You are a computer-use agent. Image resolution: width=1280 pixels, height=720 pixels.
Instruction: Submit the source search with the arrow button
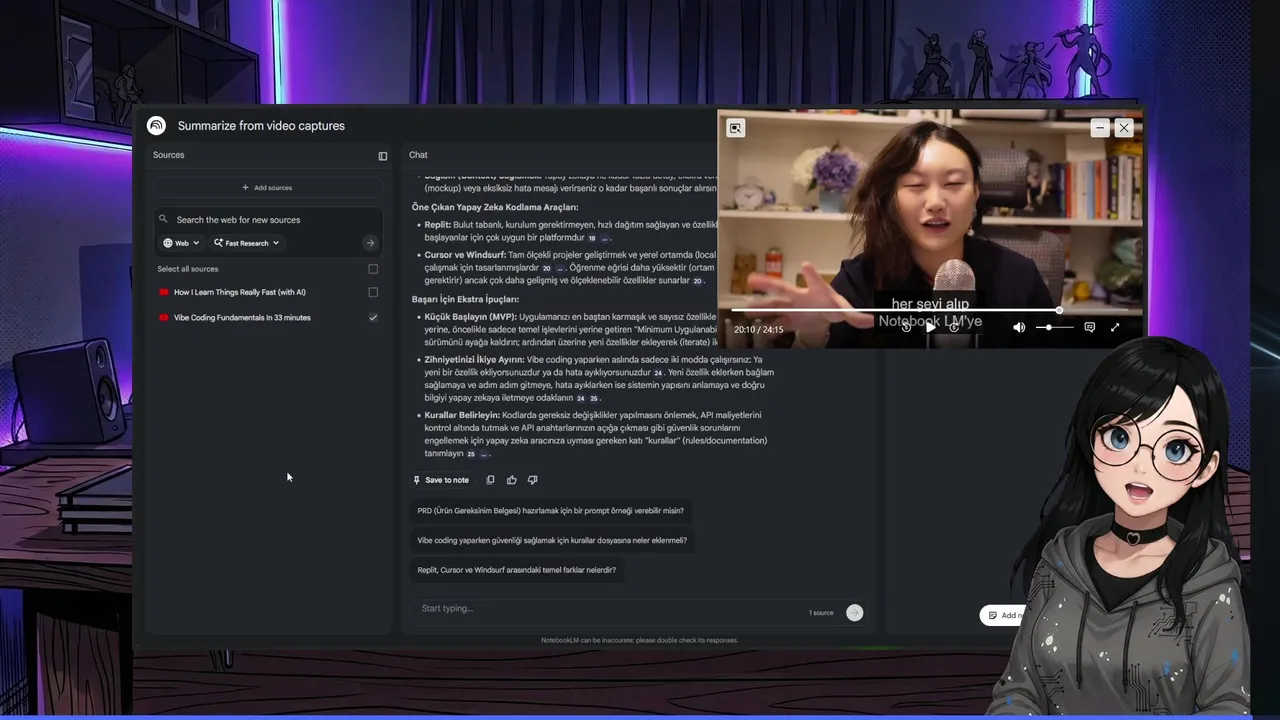point(370,243)
